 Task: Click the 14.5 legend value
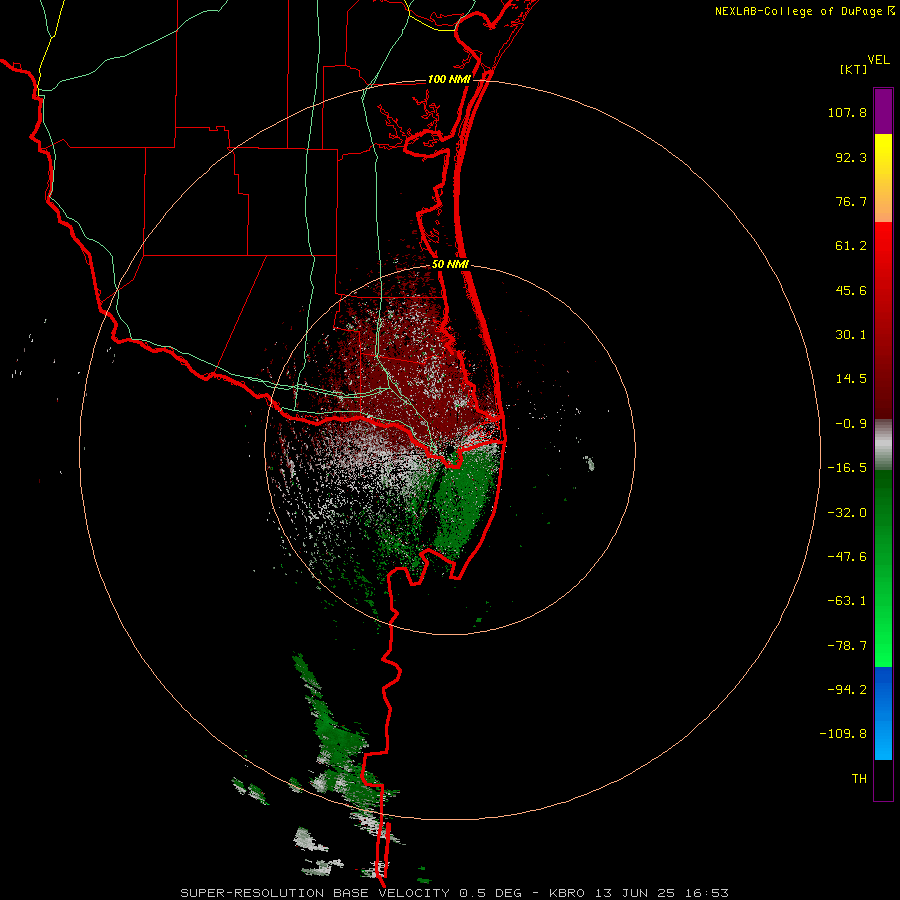pos(851,379)
